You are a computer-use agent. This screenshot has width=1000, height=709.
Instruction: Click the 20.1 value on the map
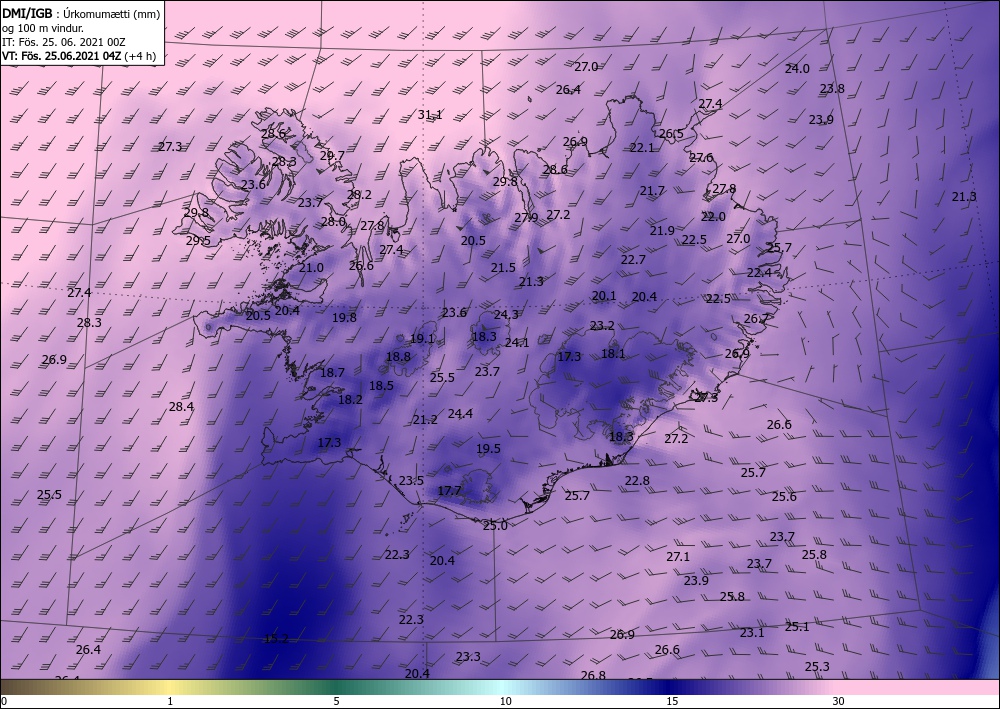tap(604, 296)
